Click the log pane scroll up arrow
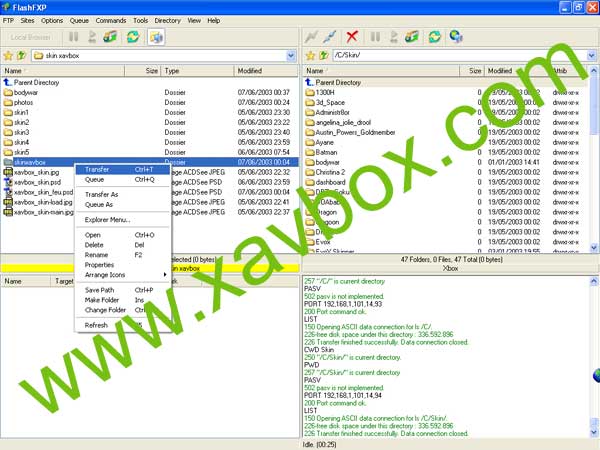The image size is (600, 450). pos(593,281)
